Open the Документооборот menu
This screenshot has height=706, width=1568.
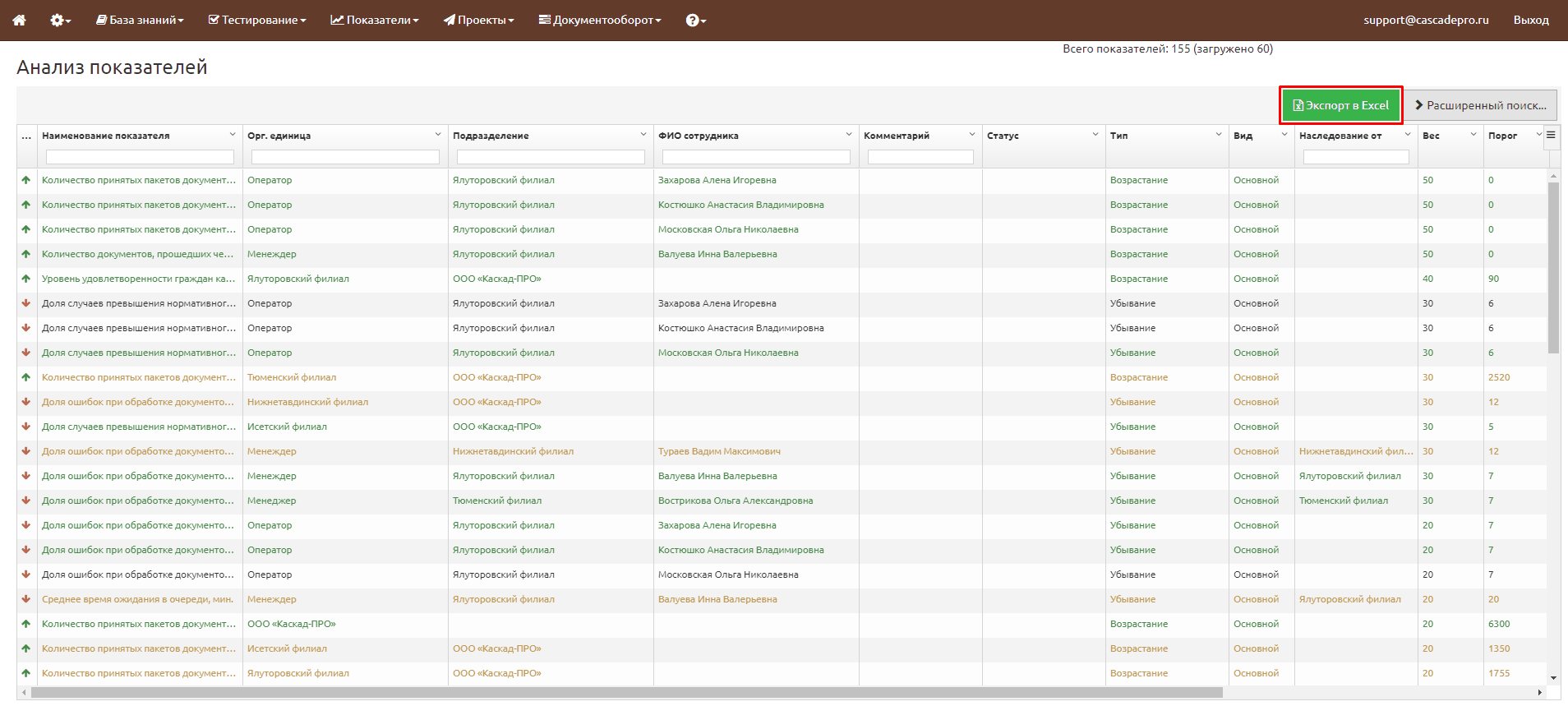pos(600,20)
